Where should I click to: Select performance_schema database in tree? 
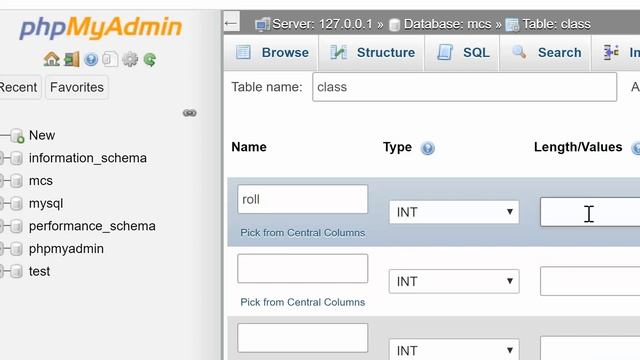click(92, 226)
